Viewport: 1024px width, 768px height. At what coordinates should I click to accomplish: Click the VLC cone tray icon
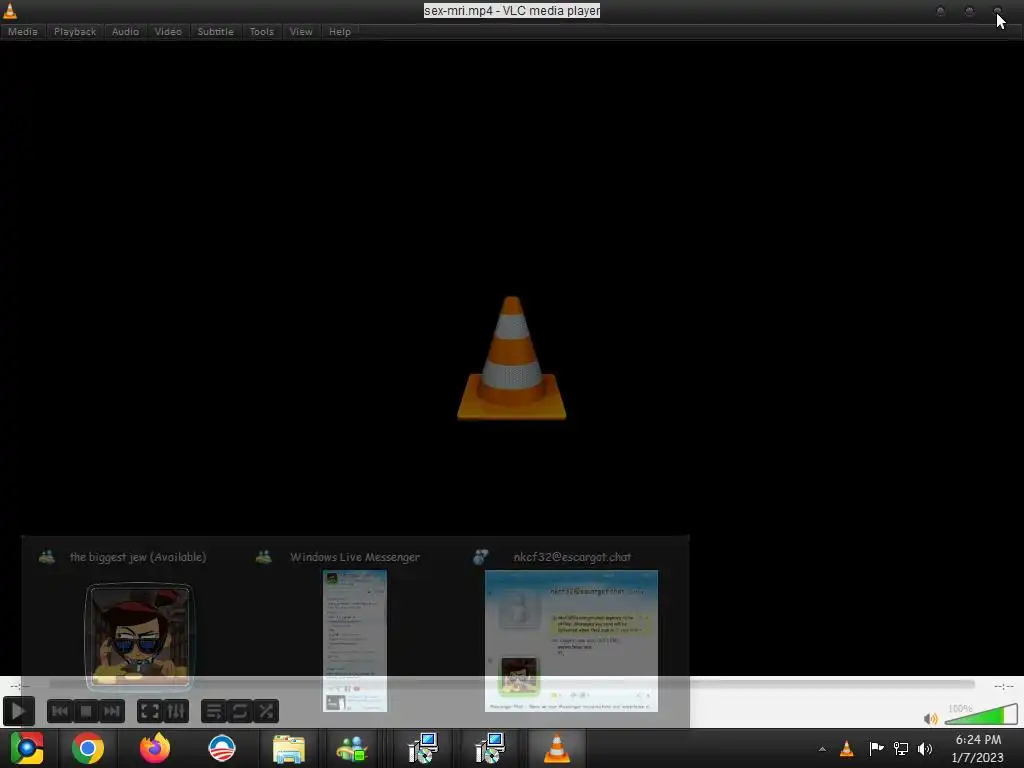[846, 748]
